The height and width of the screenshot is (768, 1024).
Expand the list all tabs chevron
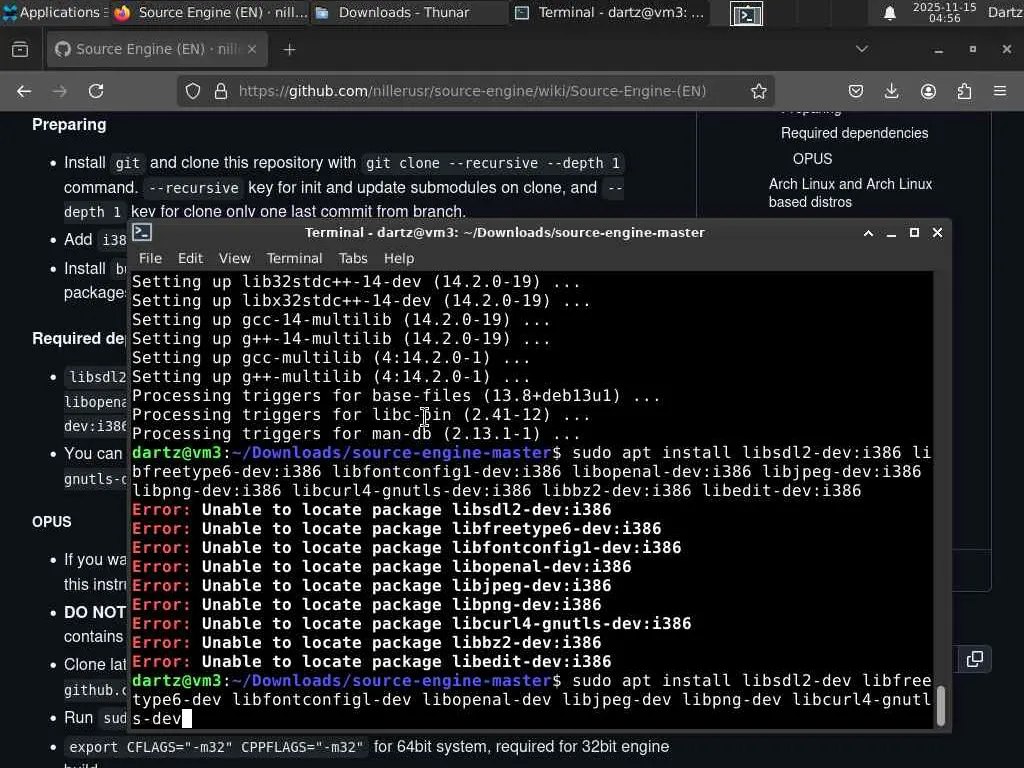click(862, 49)
